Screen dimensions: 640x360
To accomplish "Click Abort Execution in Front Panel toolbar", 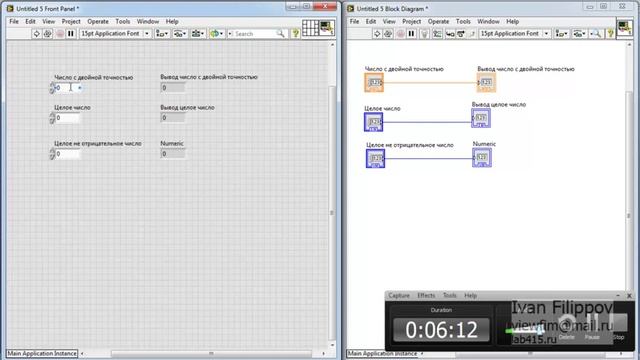I will click(60, 33).
